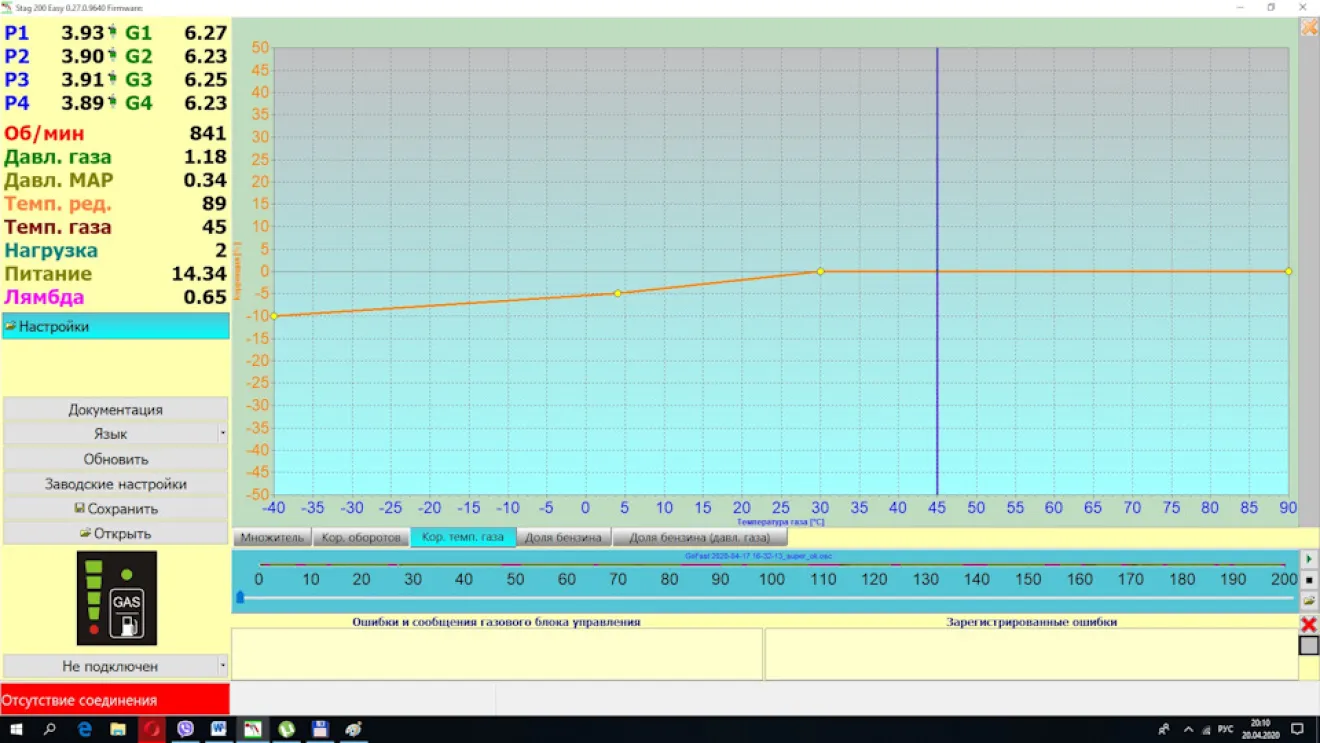Select curve point at 30 degrees
This screenshot has width=1320, height=743.
coord(821,271)
